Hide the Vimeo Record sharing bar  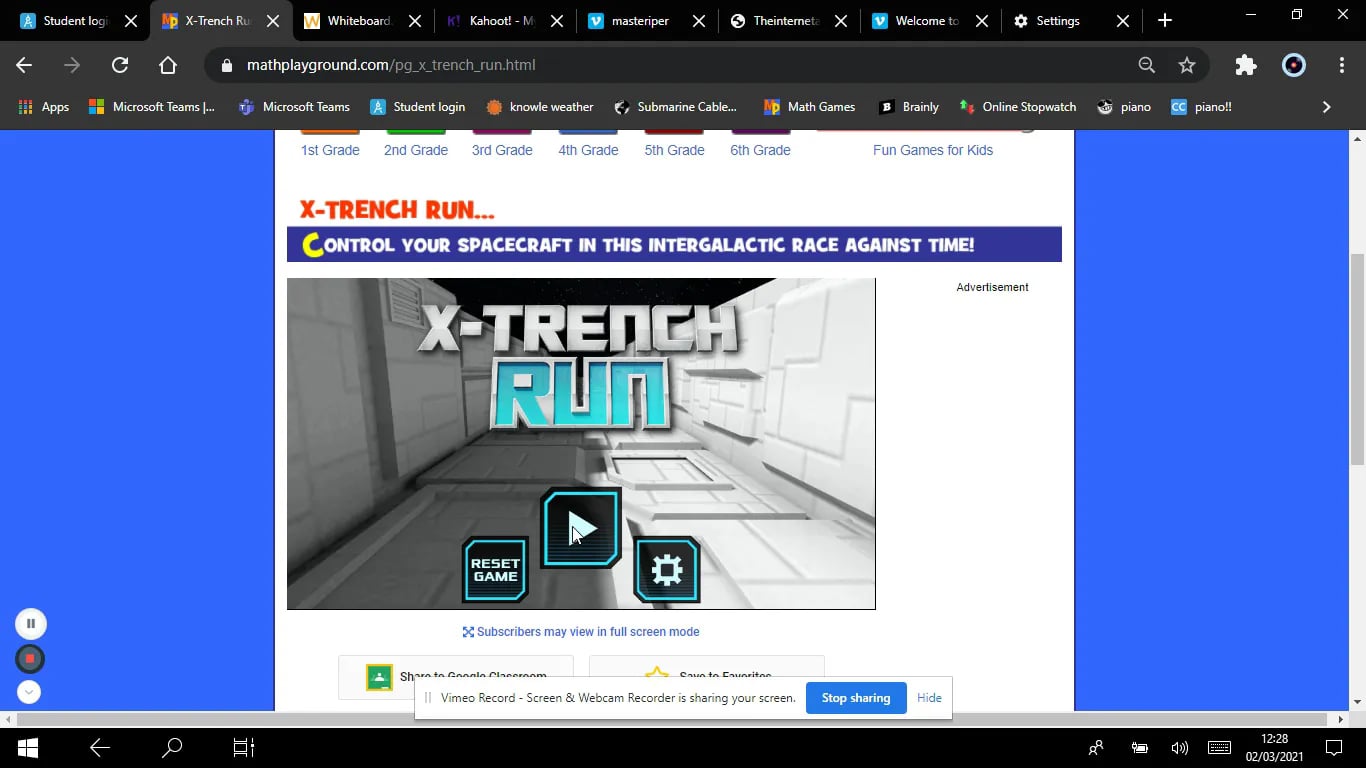point(929,698)
